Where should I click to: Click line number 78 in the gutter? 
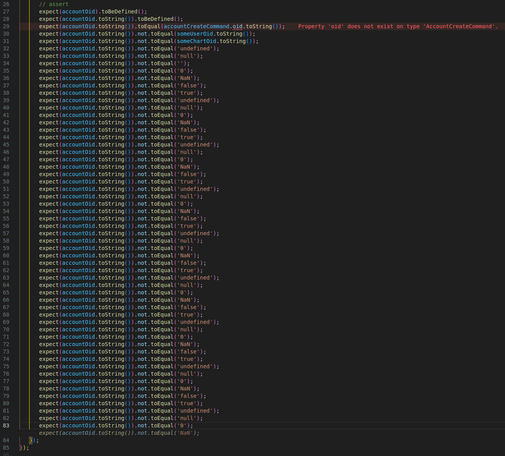point(6,389)
